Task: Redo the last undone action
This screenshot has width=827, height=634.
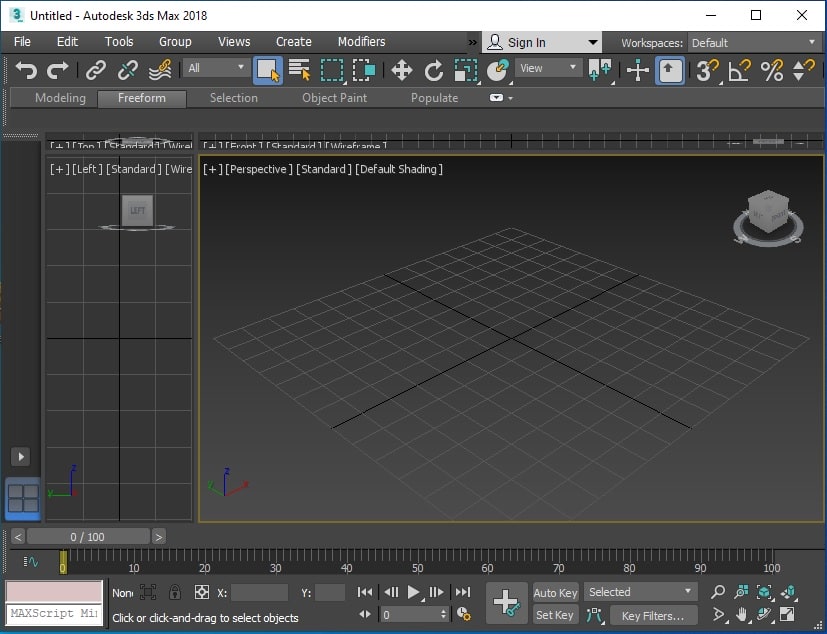Action: pos(57,70)
